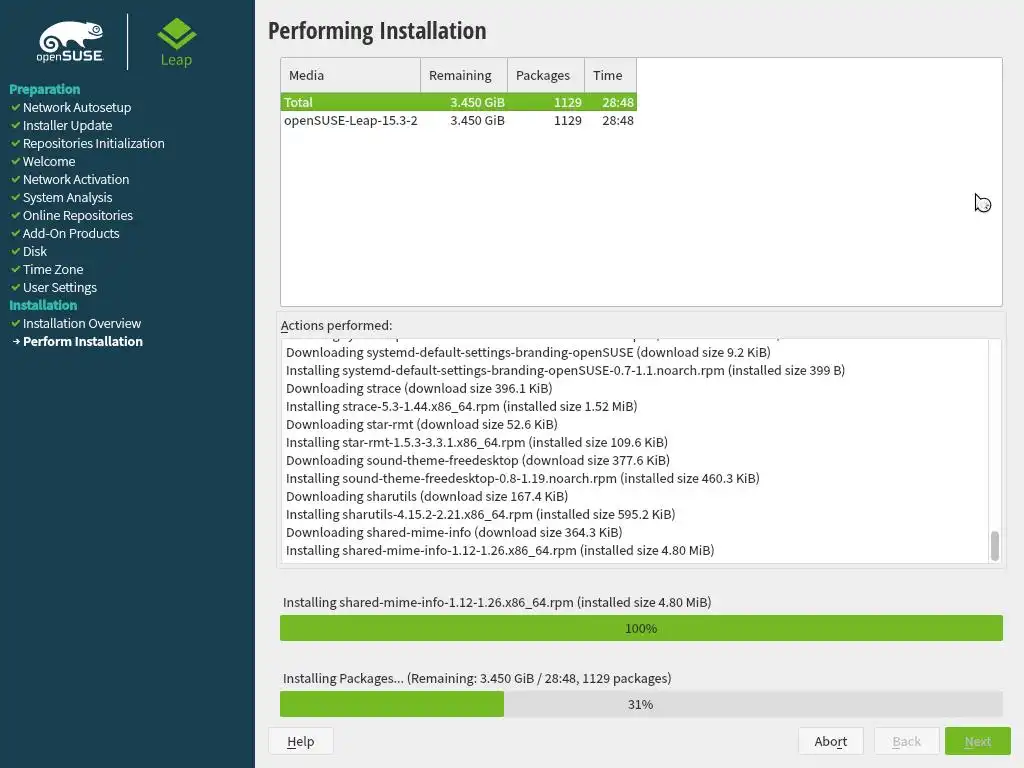Select the Online Repositories step
This screenshot has height=768, width=1024.
pos(78,215)
